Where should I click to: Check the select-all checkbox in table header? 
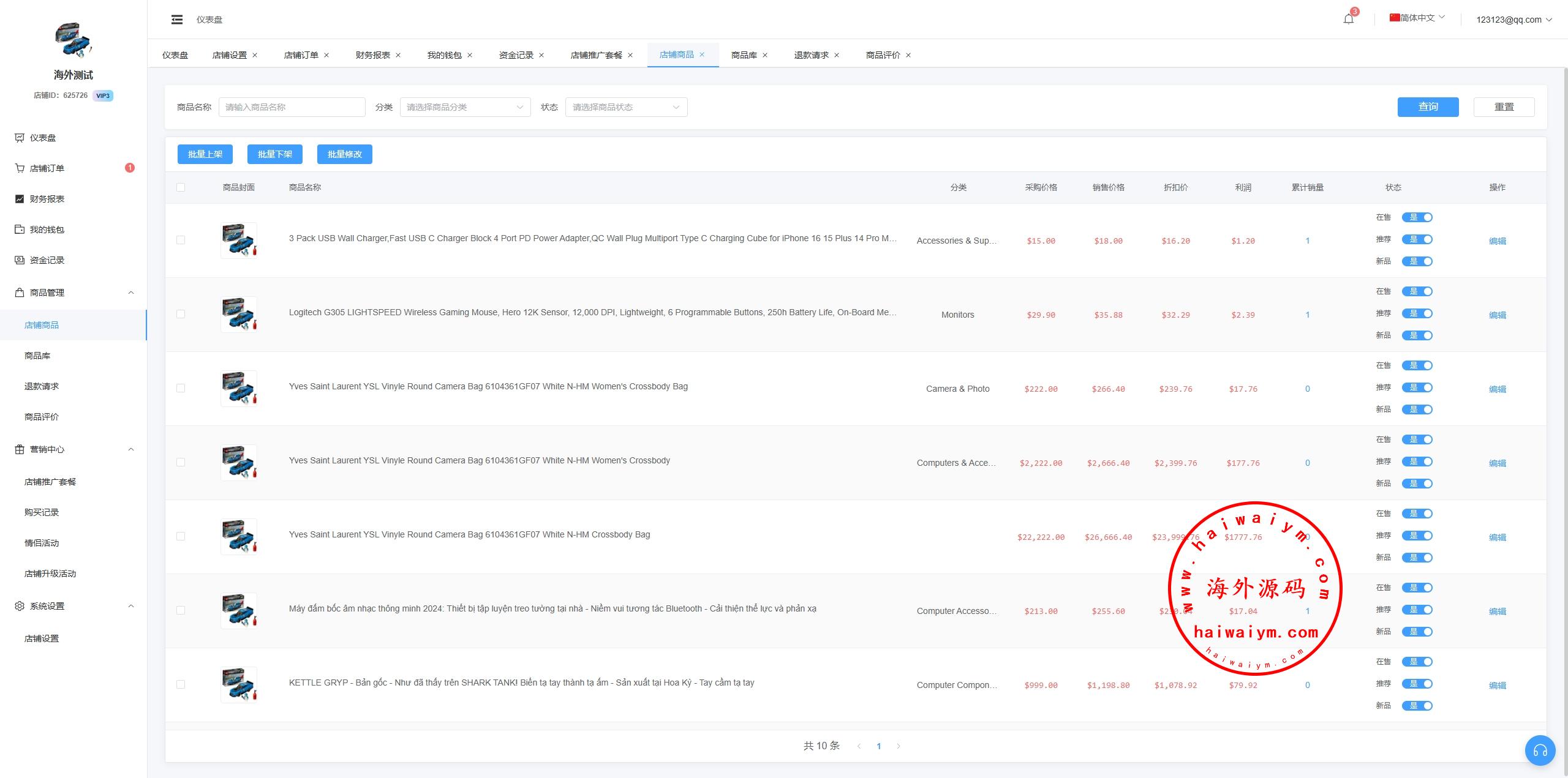(181, 187)
